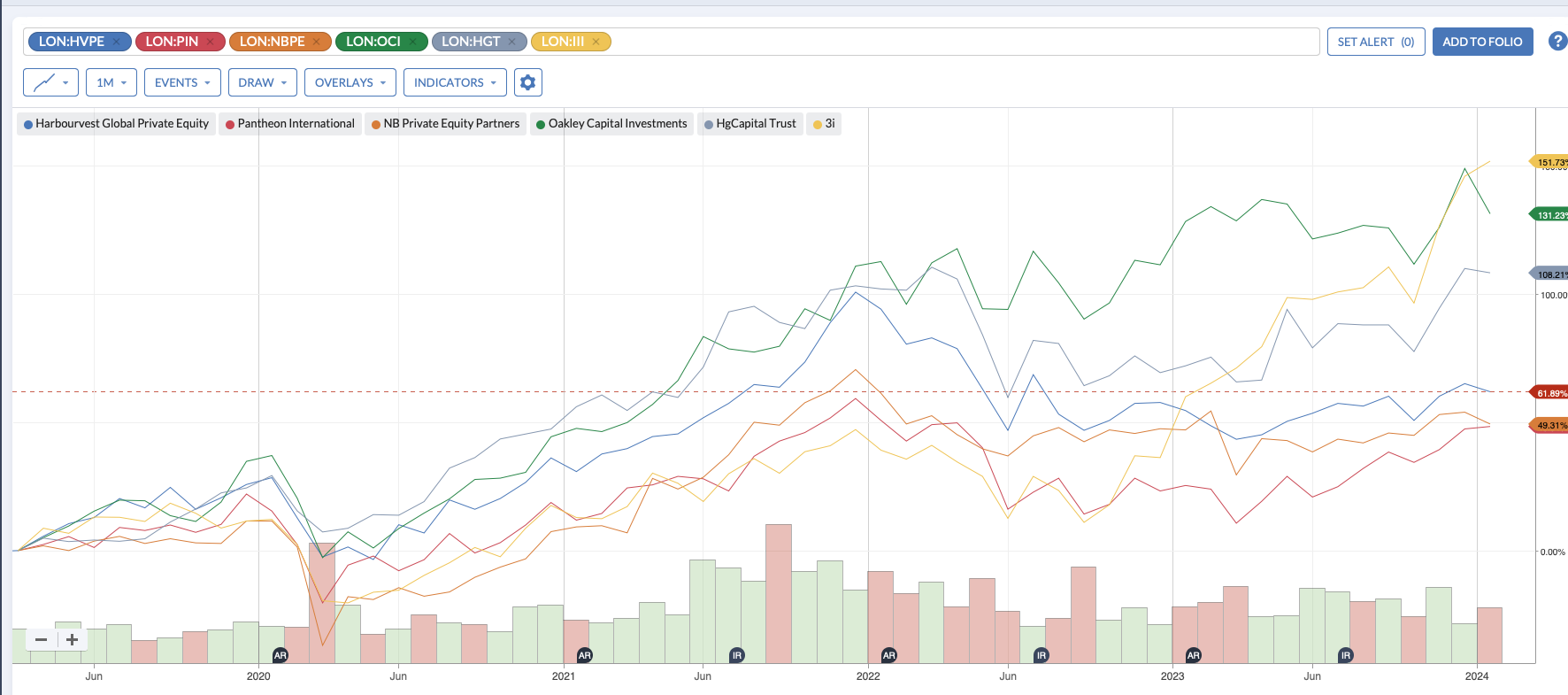Image resolution: width=1568 pixels, height=695 pixels.
Task: Click SET ALERT (0) button
Action: pos(1376,42)
